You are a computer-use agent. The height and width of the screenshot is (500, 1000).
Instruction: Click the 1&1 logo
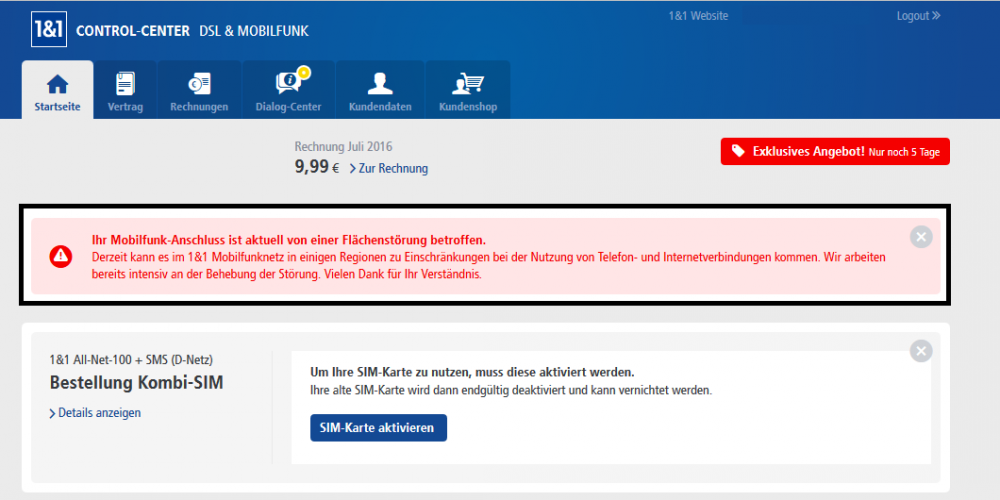click(48, 29)
